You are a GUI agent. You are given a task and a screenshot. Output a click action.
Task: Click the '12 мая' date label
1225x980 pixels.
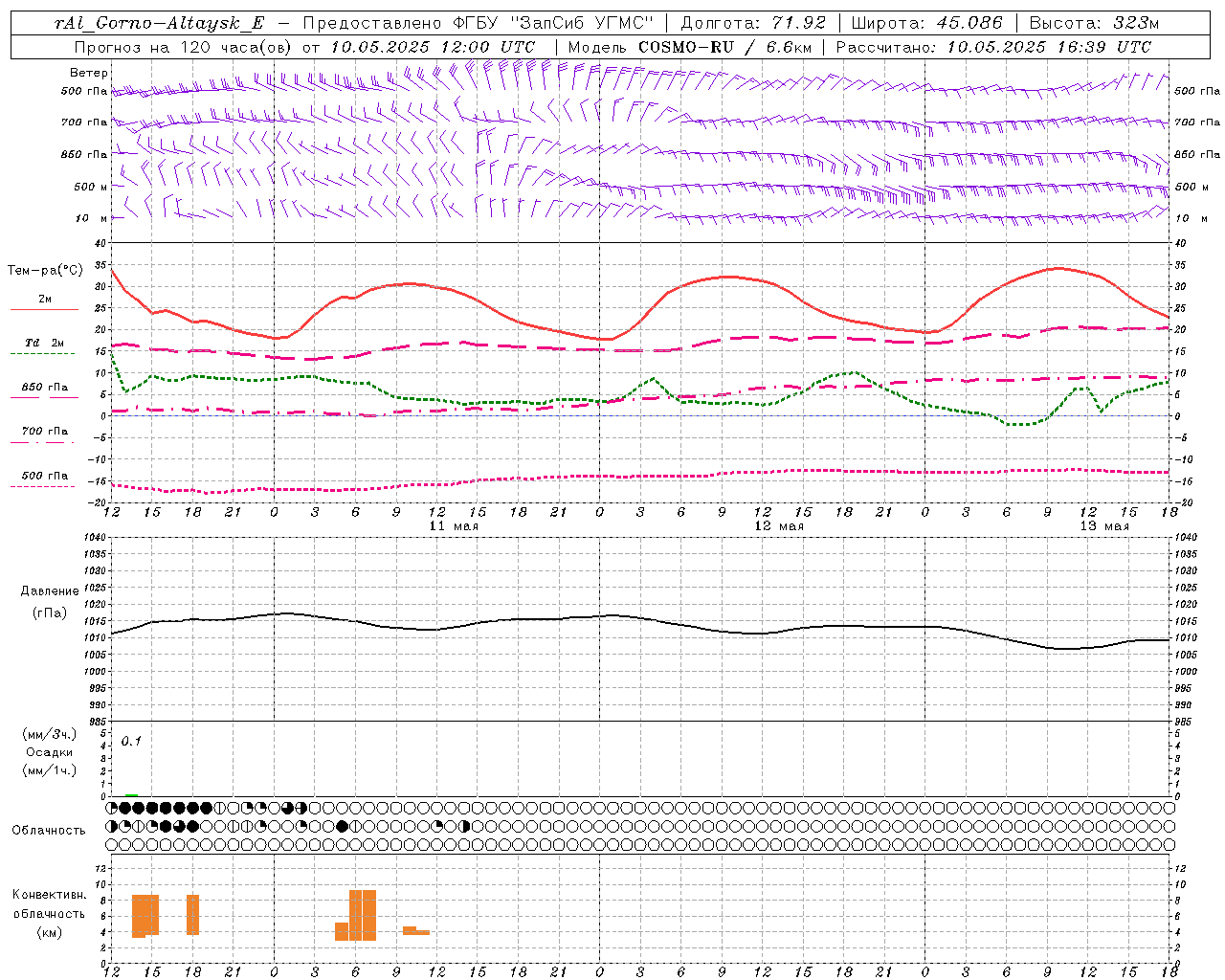(x=779, y=526)
